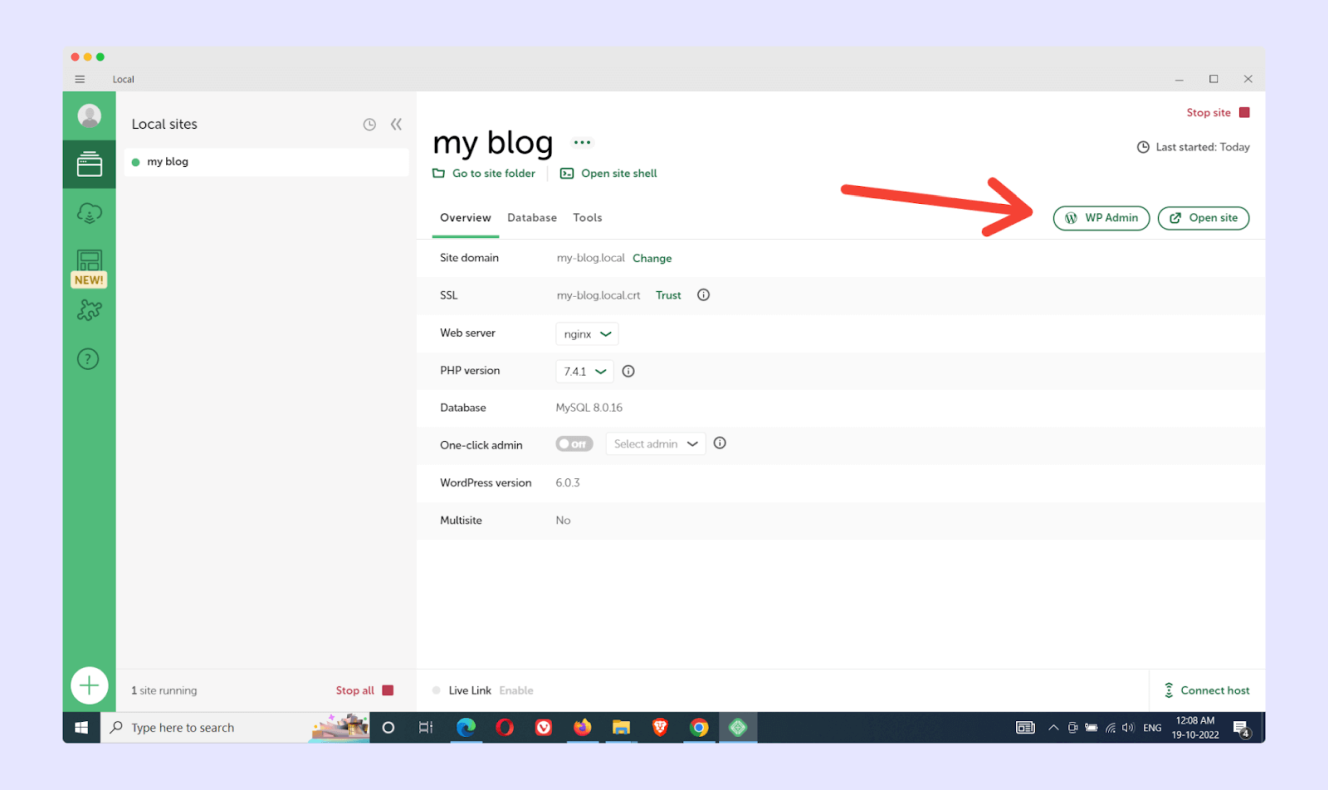Open the user account avatar
The height and width of the screenshot is (790, 1328).
(89, 116)
